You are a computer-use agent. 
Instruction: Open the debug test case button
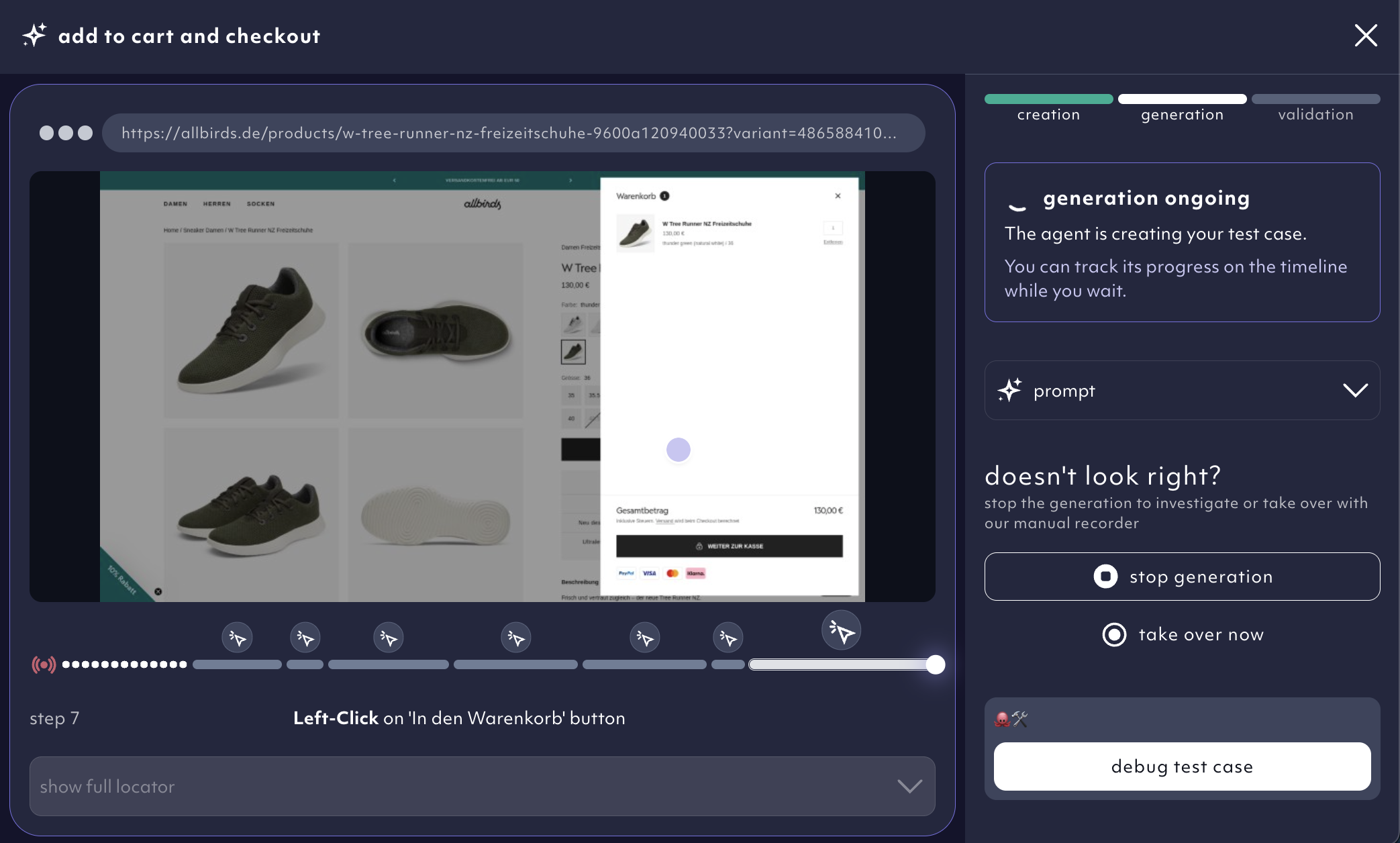pyautogui.click(x=1182, y=766)
